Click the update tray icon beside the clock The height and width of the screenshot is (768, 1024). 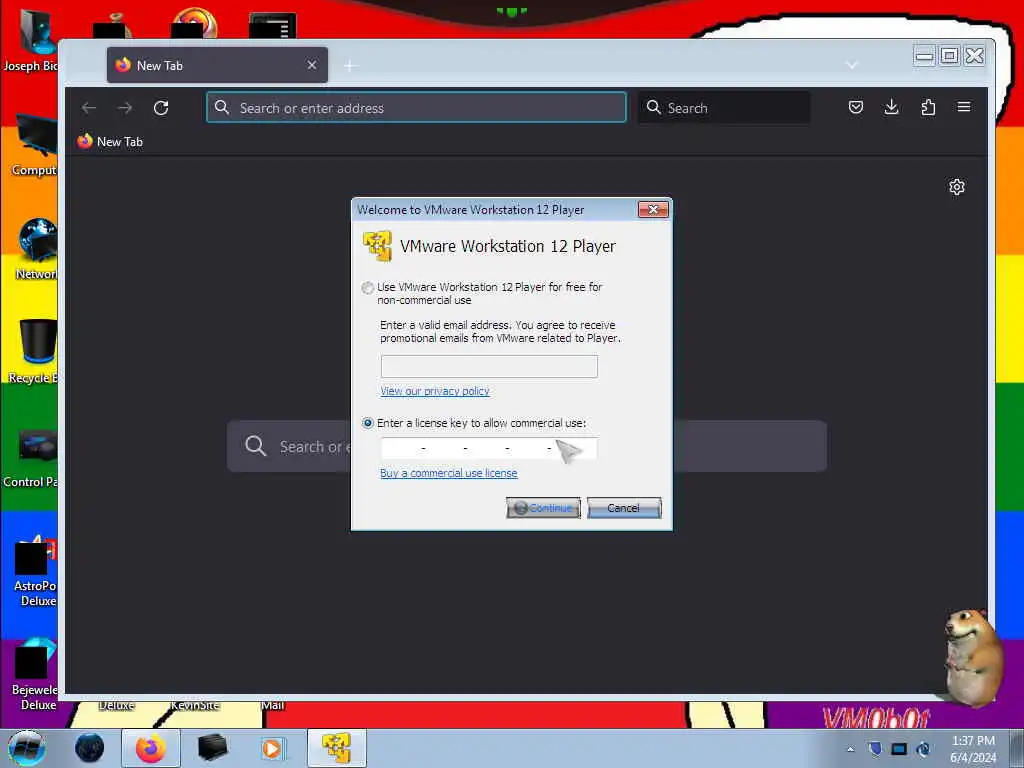point(923,749)
